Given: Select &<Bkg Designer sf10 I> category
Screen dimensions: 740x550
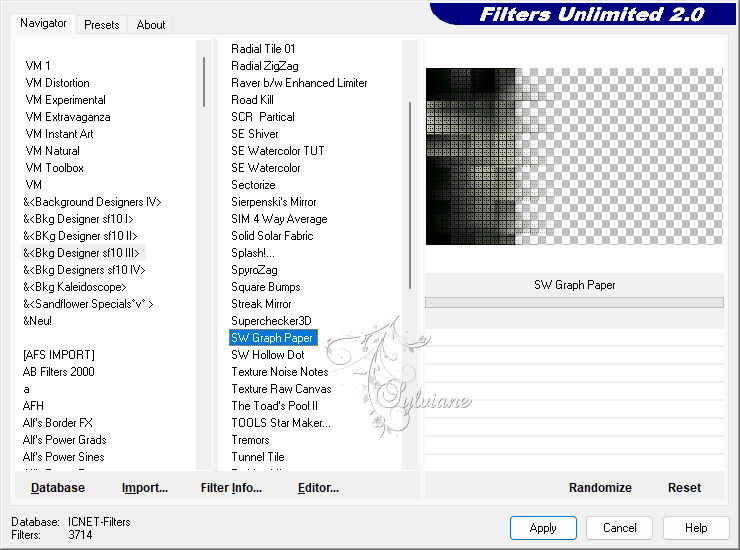Looking at the screenshot, I should click(x=78, y=219).
